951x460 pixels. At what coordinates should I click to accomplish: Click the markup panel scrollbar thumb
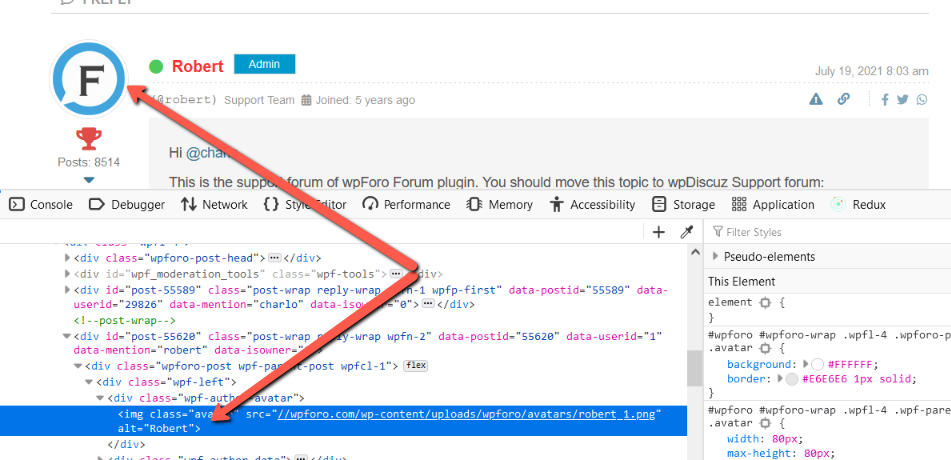click(695, 368)
